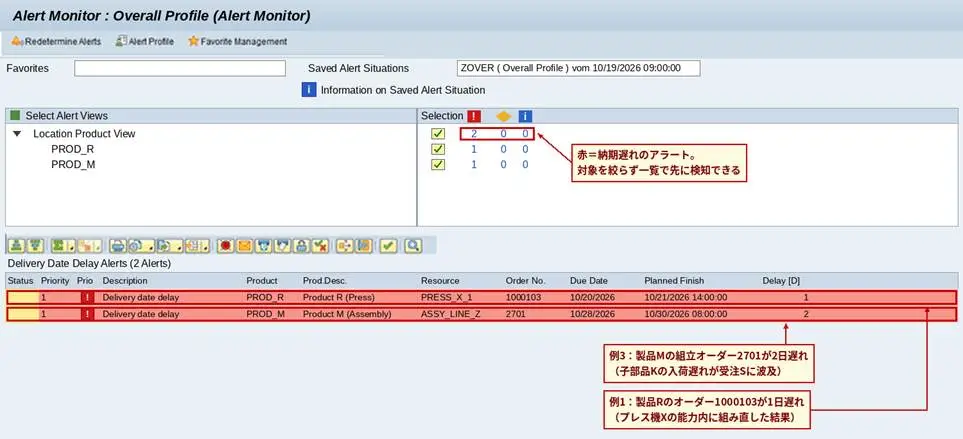Image resolution: width=963 pixels, height=439 pixels.
Task: Click the magnifying glass details toolbar icon
Action: click(413, 246)
